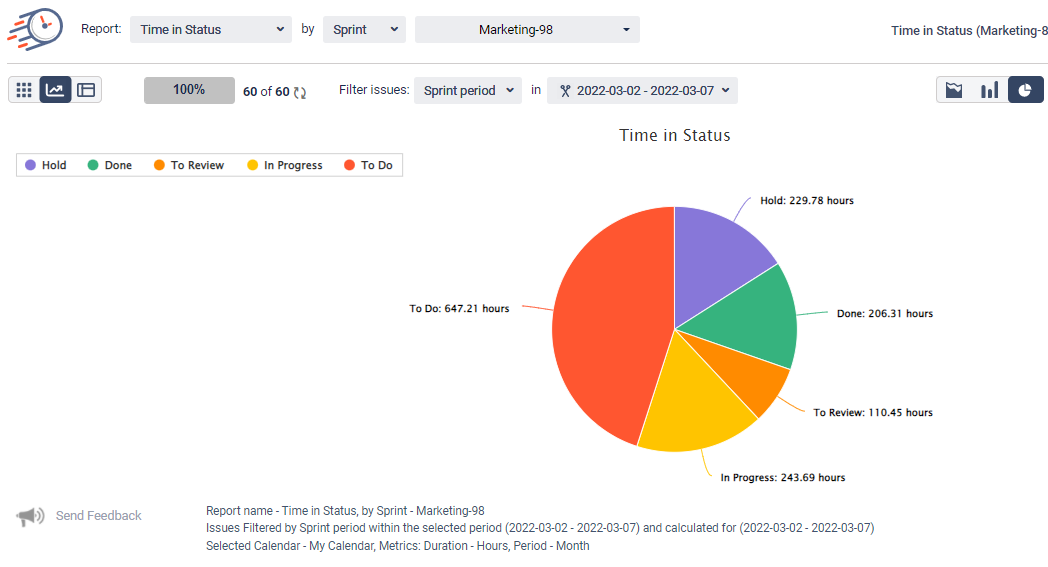Open the Report type dropdown
The image size is (1048, 567).
point(211,29)
